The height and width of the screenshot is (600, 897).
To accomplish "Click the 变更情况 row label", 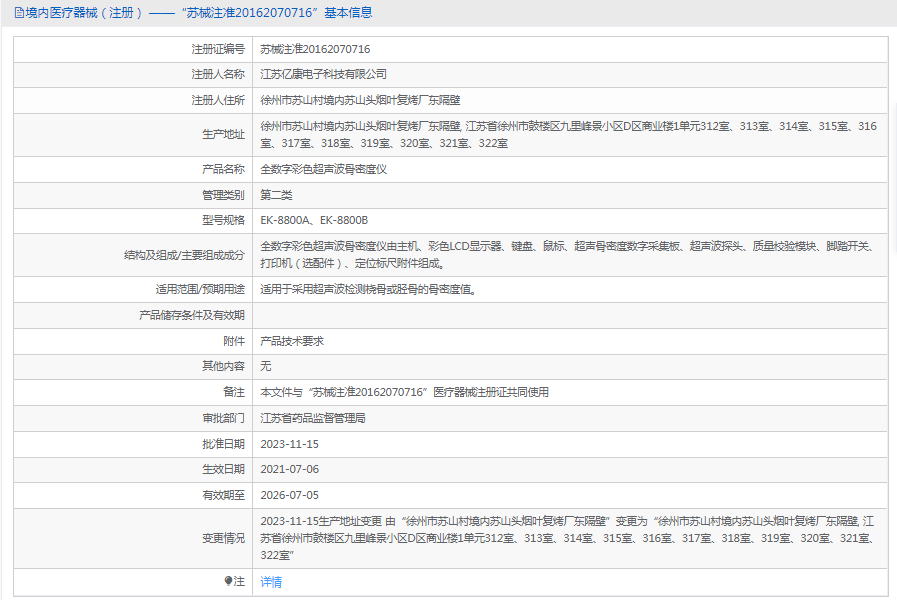I will tap(223, 538).
